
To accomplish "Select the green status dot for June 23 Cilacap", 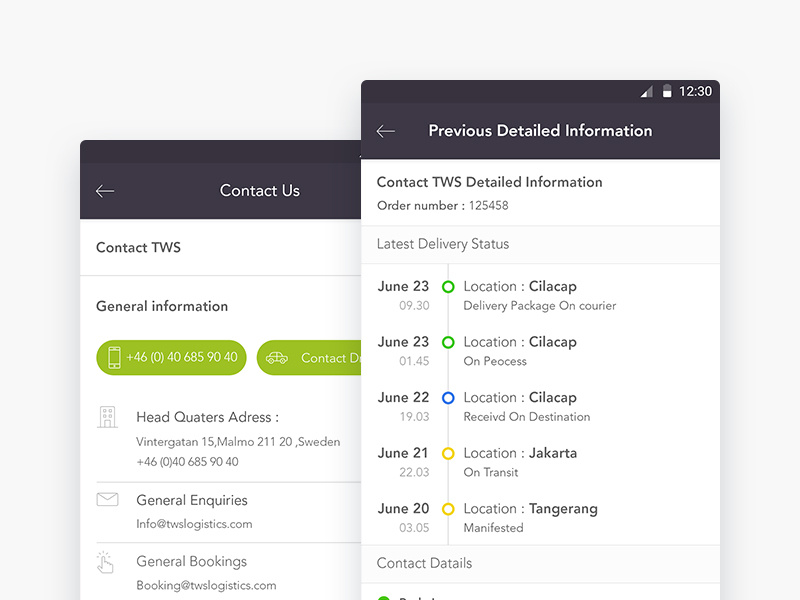I will (x=448, y=286).
